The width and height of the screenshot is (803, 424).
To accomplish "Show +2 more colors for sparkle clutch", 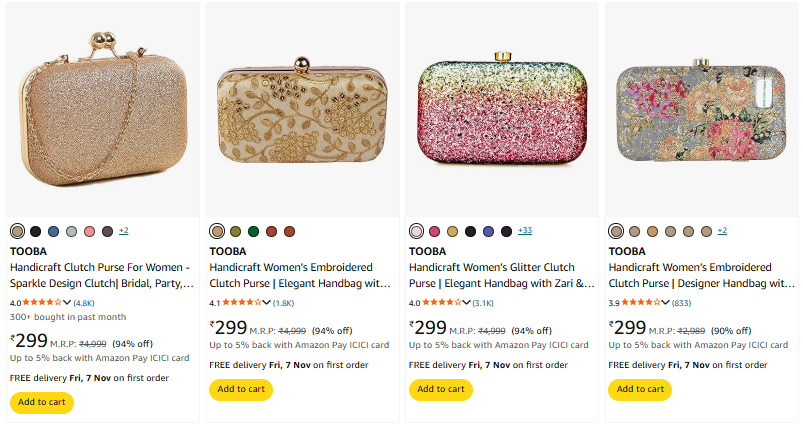I will click(x=124, y=231).
